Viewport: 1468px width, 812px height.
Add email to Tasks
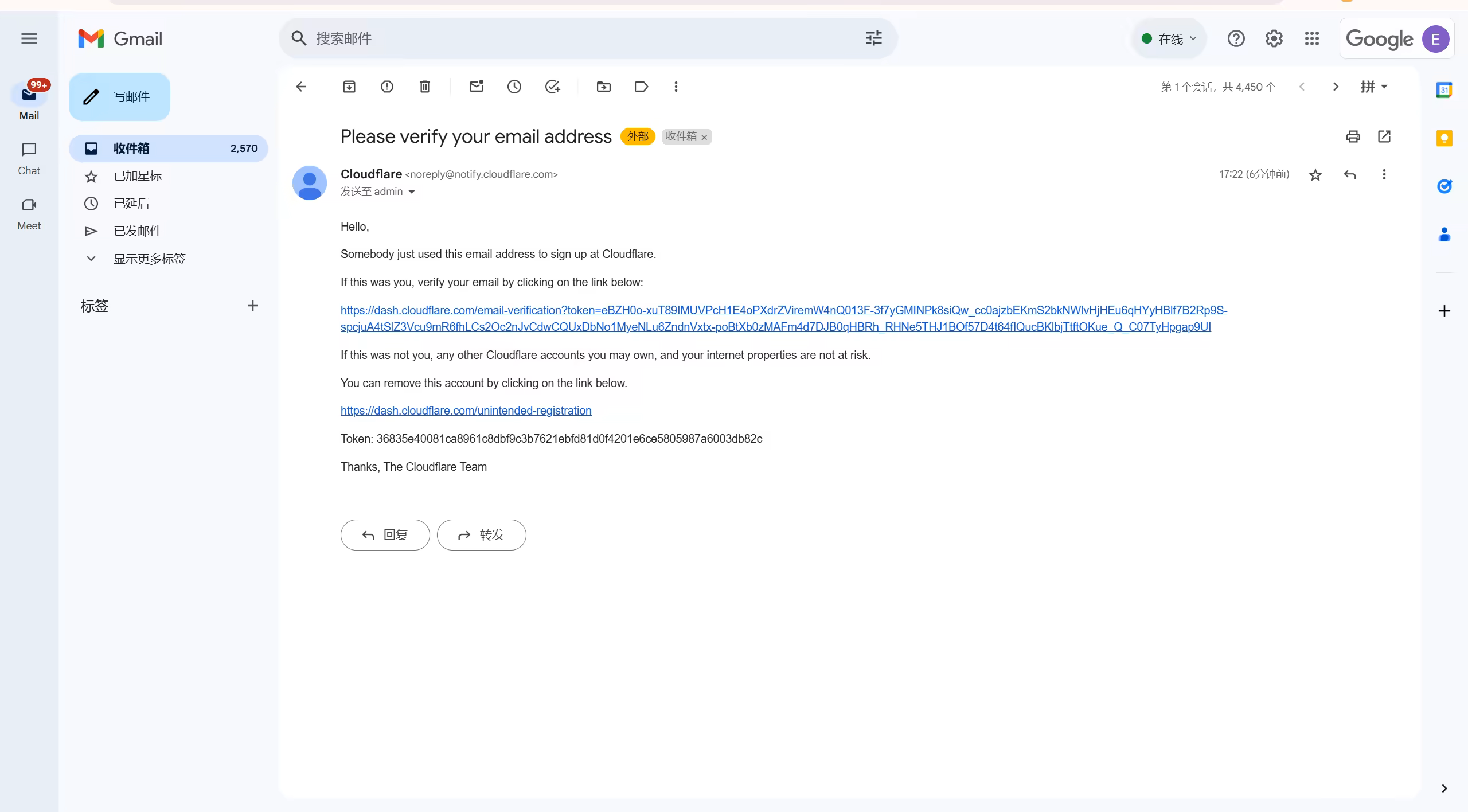552,87
